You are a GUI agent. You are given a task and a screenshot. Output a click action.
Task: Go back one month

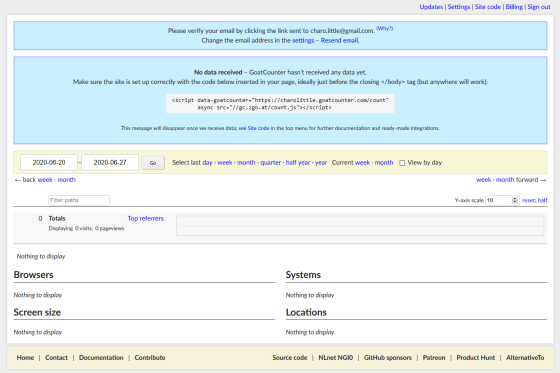[66, 180]
